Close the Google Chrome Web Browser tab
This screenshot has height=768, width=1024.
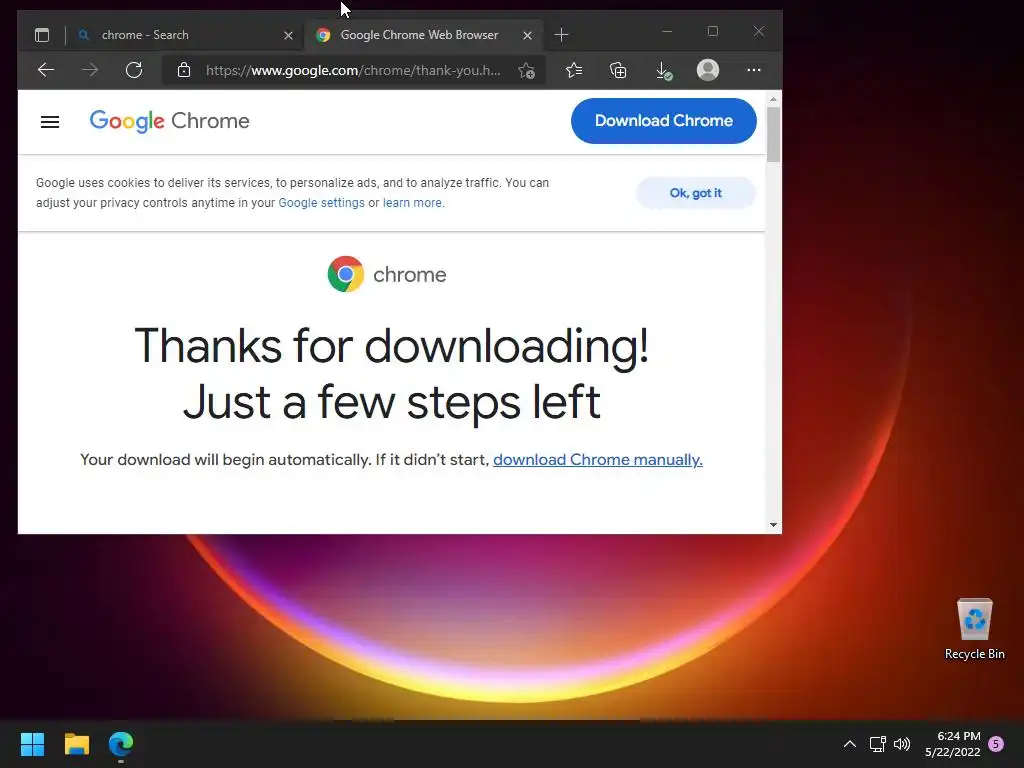coord(527,35)
